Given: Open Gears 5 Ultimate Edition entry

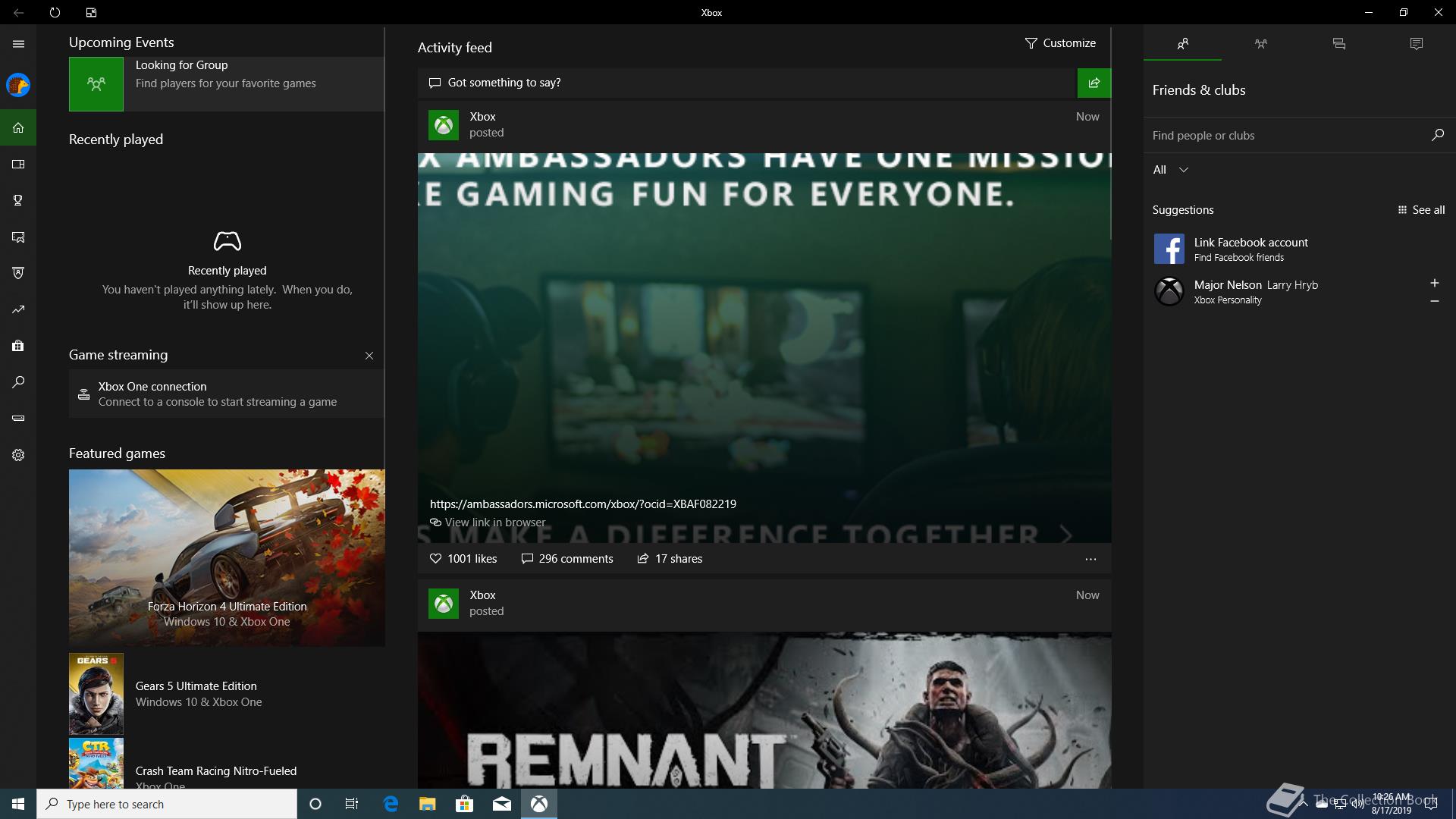Looking at the screenshot, I should pos(226,694).
